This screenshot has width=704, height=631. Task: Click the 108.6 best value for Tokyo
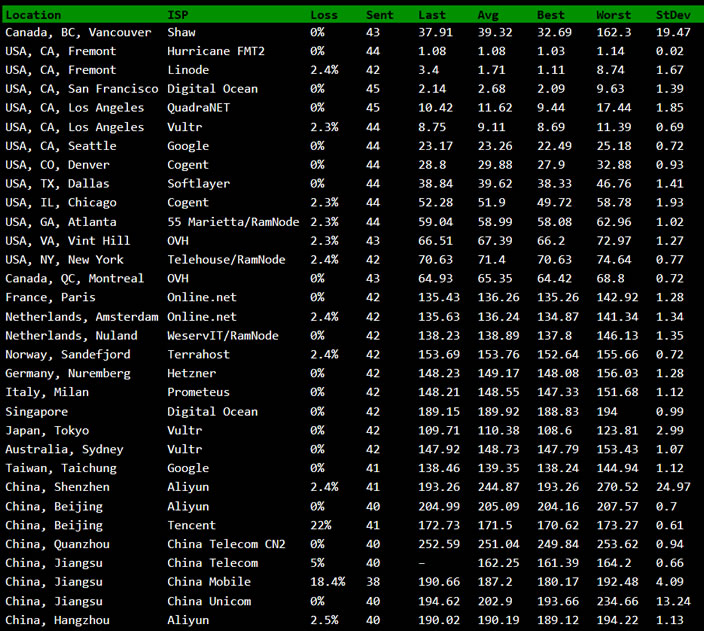coord(554,431)
